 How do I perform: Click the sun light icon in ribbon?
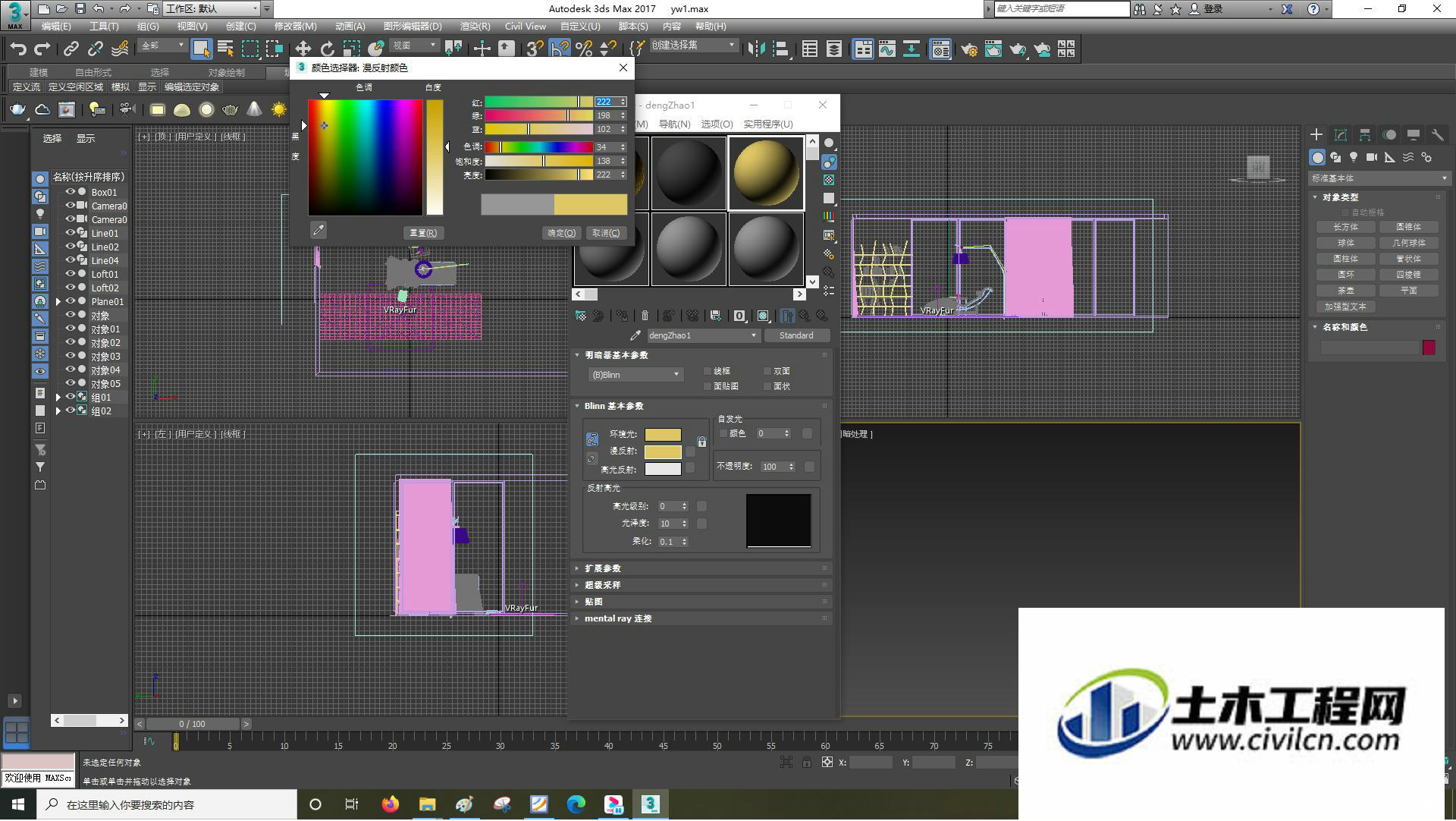(x=279, y=110)
